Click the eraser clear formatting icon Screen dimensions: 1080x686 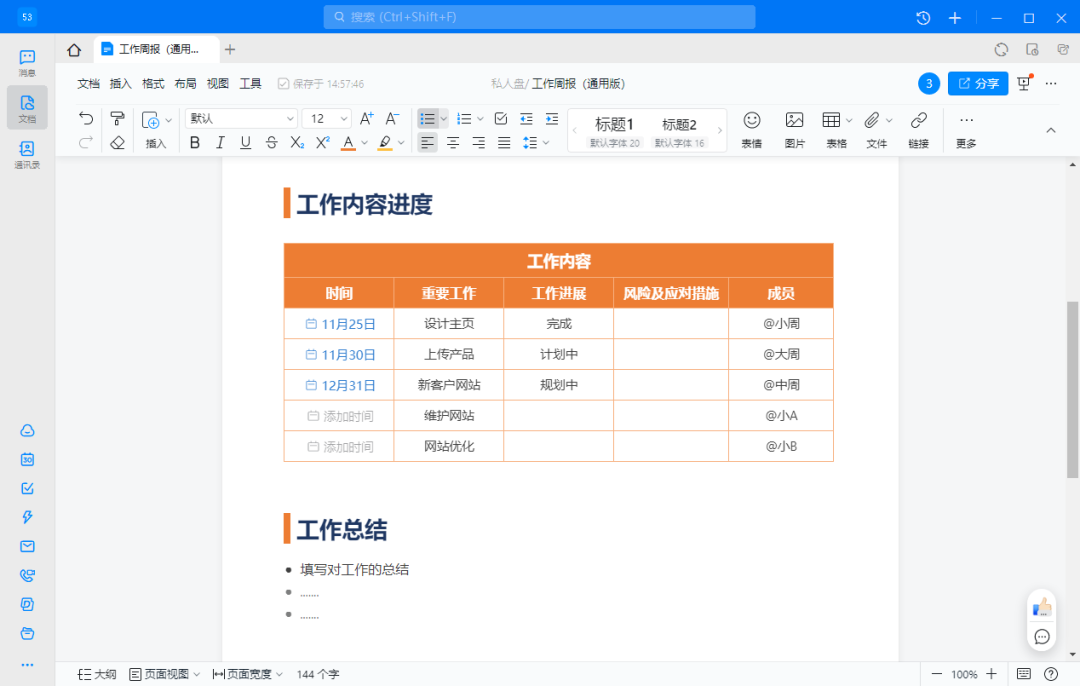(117, 143)
